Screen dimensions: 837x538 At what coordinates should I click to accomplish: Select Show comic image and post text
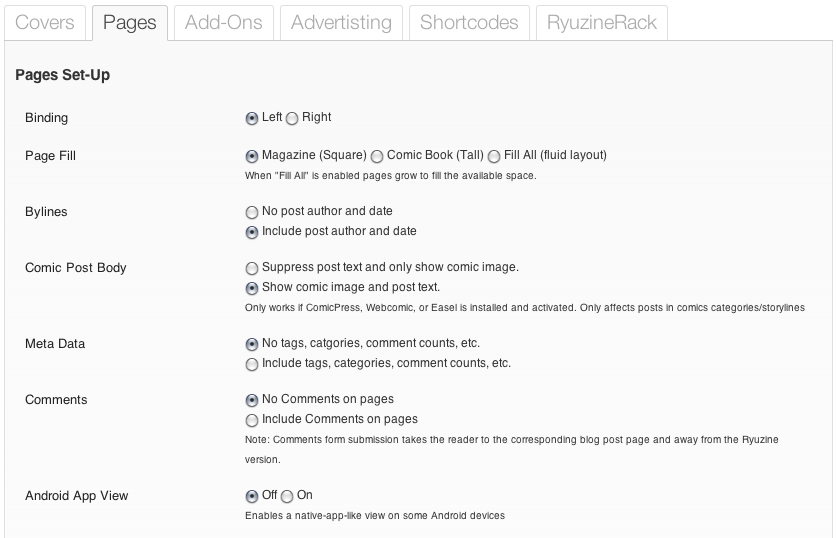(x=252, y=288)
